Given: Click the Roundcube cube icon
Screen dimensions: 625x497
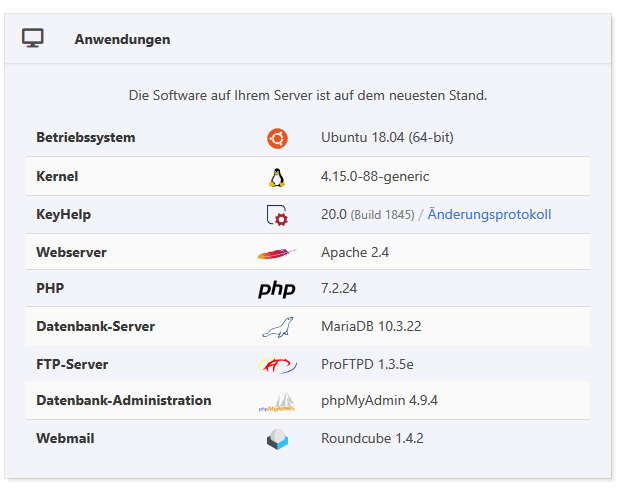Looking at the screenshot, I should [277, 439].
